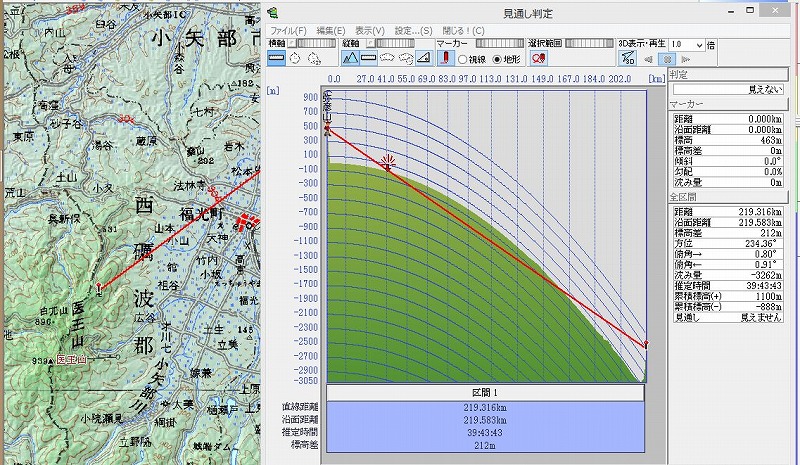Select the 視線 radio button

462,59
